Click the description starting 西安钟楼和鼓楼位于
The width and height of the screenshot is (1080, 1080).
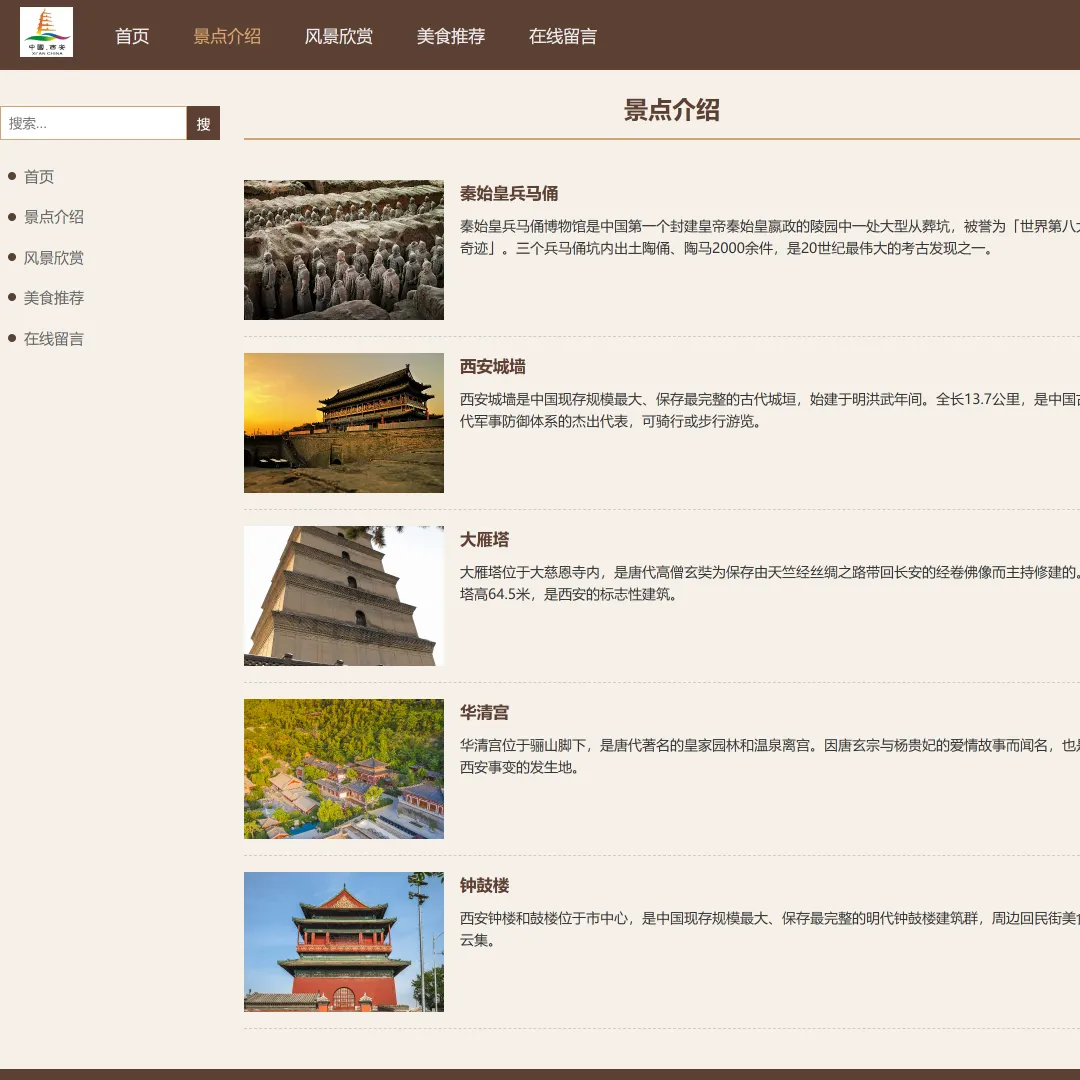pyautogui.click(x=769, y=928)
